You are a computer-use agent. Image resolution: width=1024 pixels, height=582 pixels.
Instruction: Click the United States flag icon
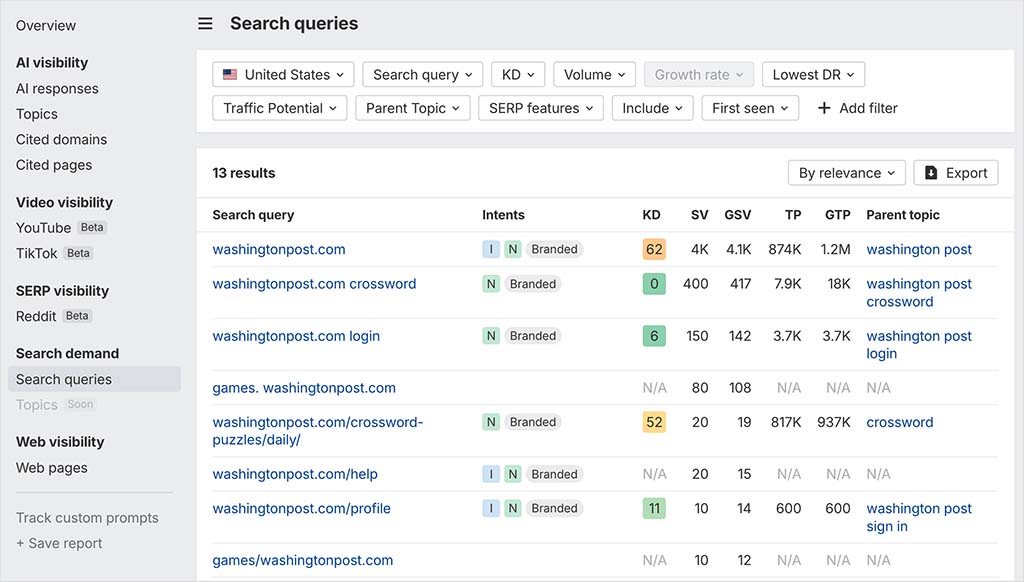pos(229,74)
